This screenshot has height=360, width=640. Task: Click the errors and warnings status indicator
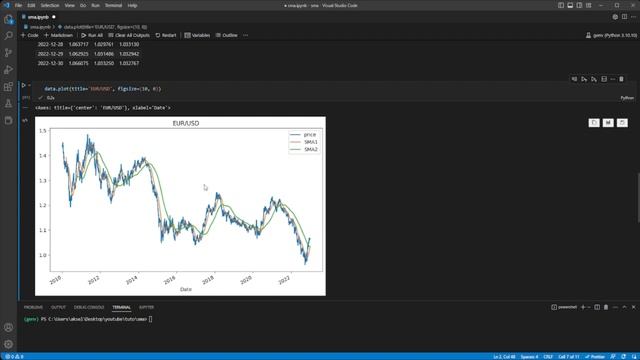coord(14,357)
